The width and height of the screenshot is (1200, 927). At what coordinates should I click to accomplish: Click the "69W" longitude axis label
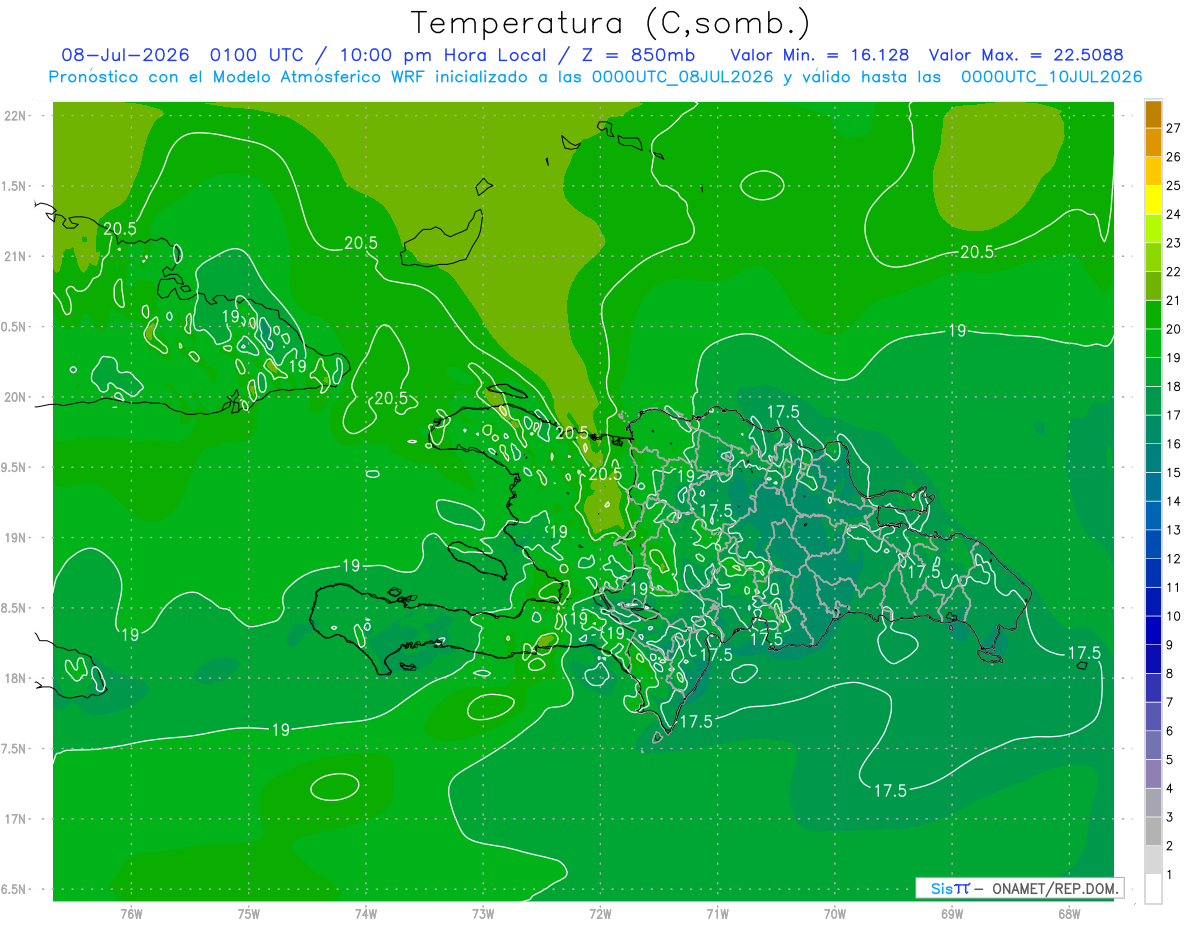952,914
